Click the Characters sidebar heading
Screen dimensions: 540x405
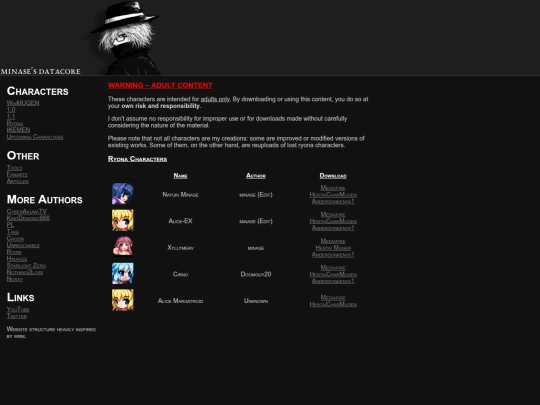tap(38, 91)
